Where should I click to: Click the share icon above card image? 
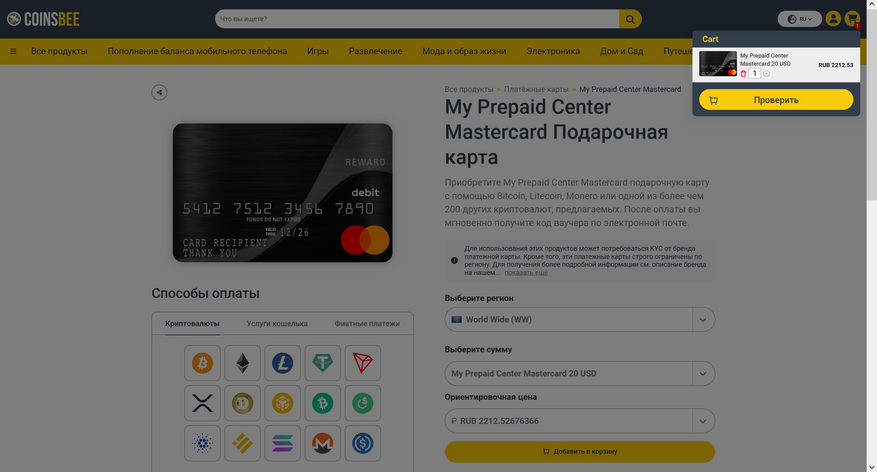tap(159, 92)
